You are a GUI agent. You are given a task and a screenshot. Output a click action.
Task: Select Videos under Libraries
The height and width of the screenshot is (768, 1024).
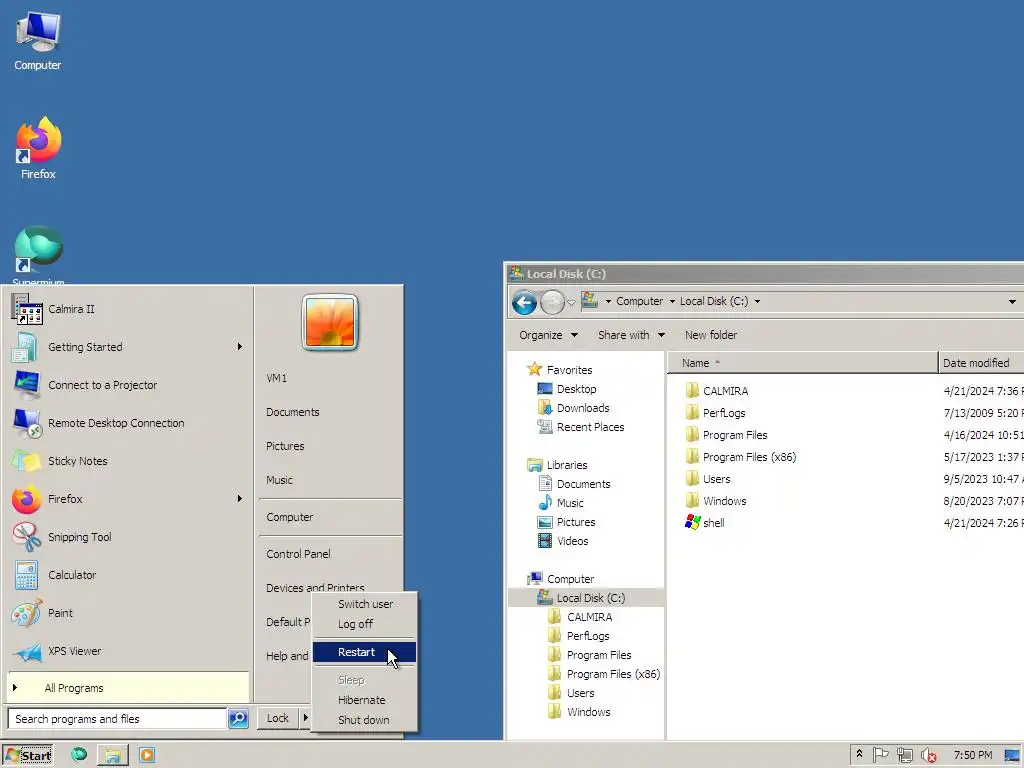click(563, 541)
